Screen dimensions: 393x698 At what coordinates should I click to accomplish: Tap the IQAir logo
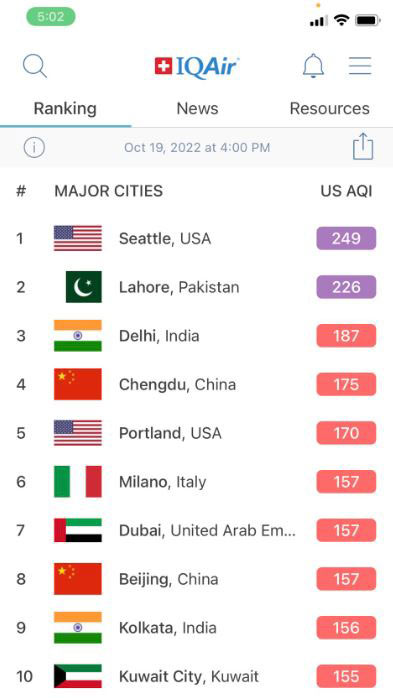197,66
